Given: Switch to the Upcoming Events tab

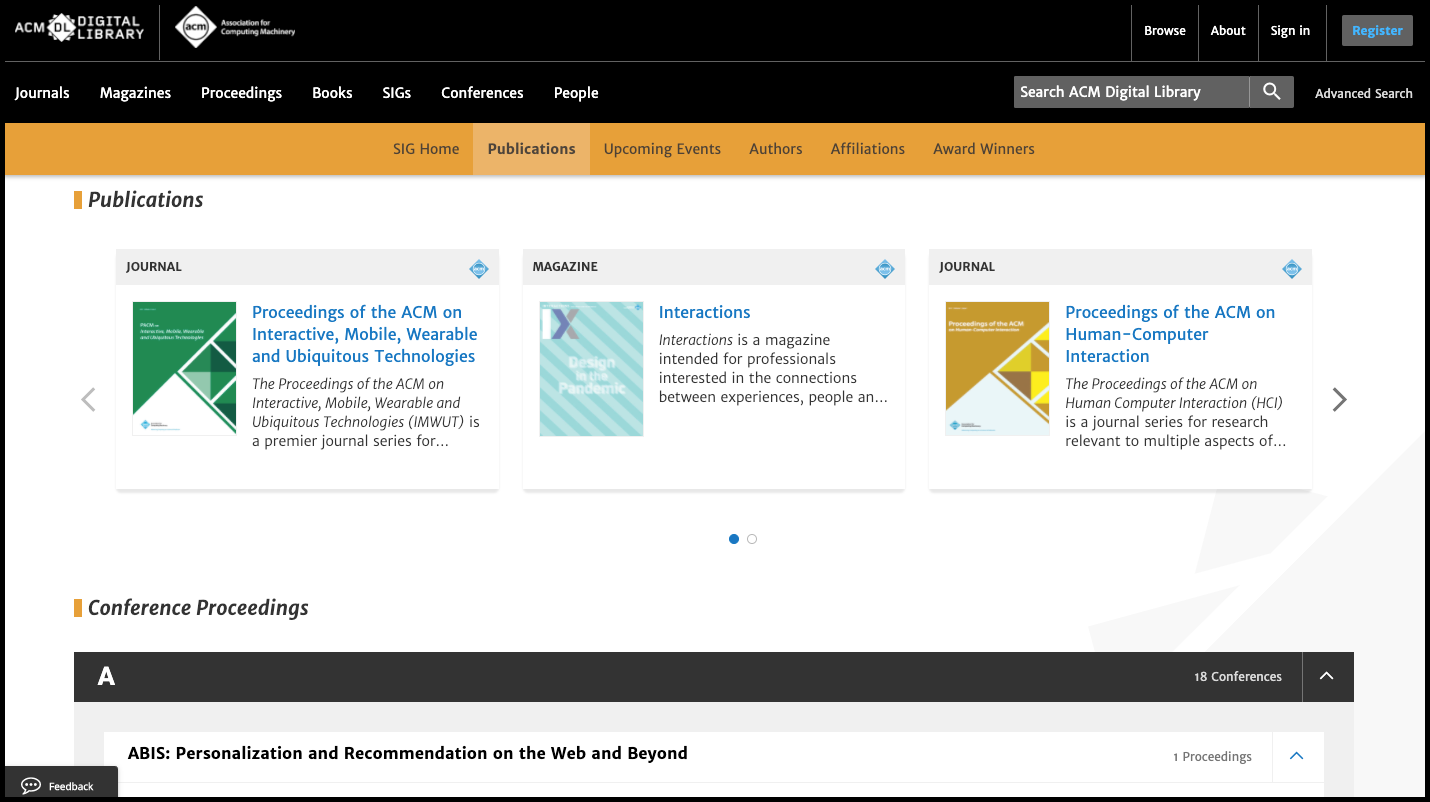Looking at the screenshot, I should [661, 148].
